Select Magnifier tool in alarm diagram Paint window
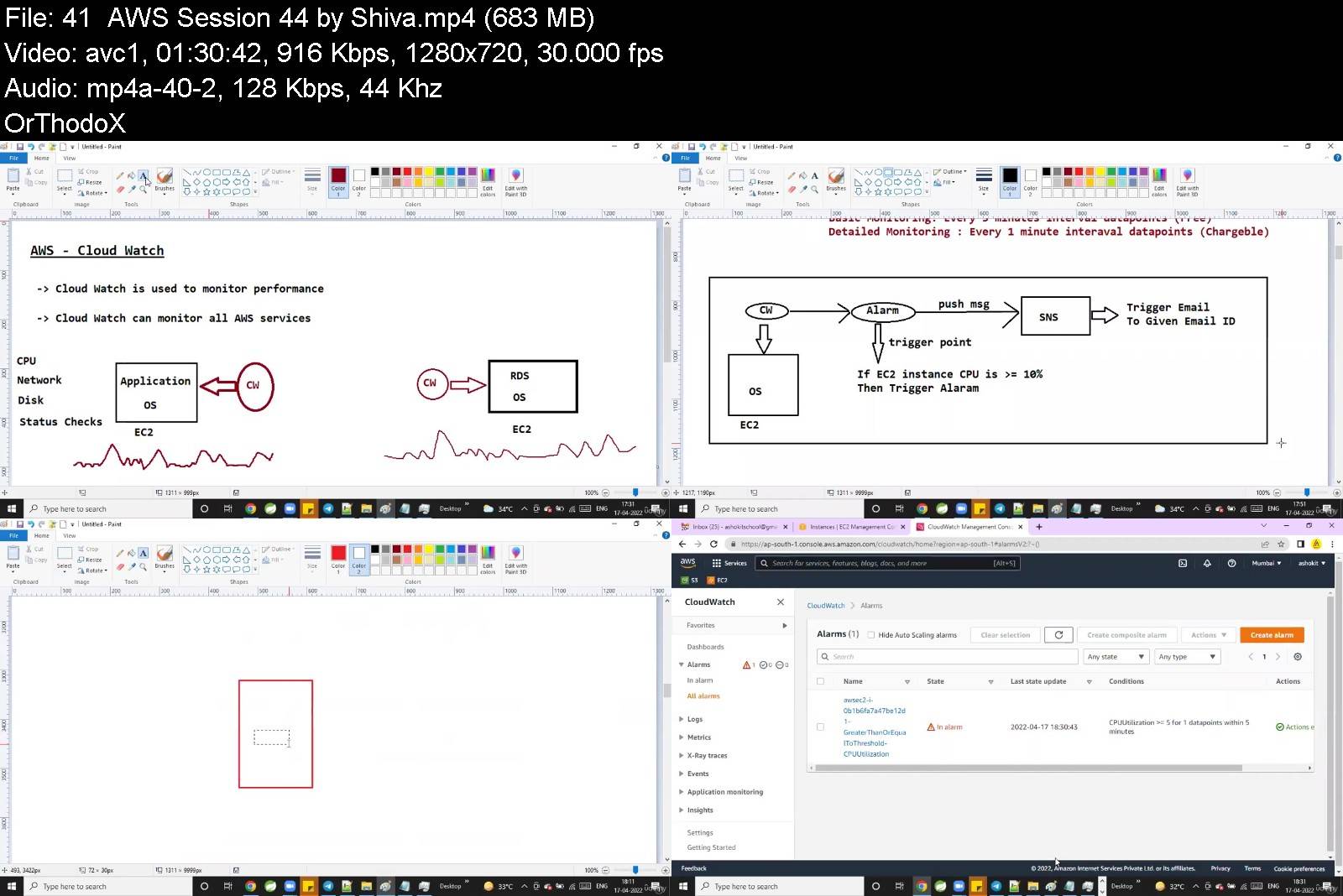 (x=814, y=190)
